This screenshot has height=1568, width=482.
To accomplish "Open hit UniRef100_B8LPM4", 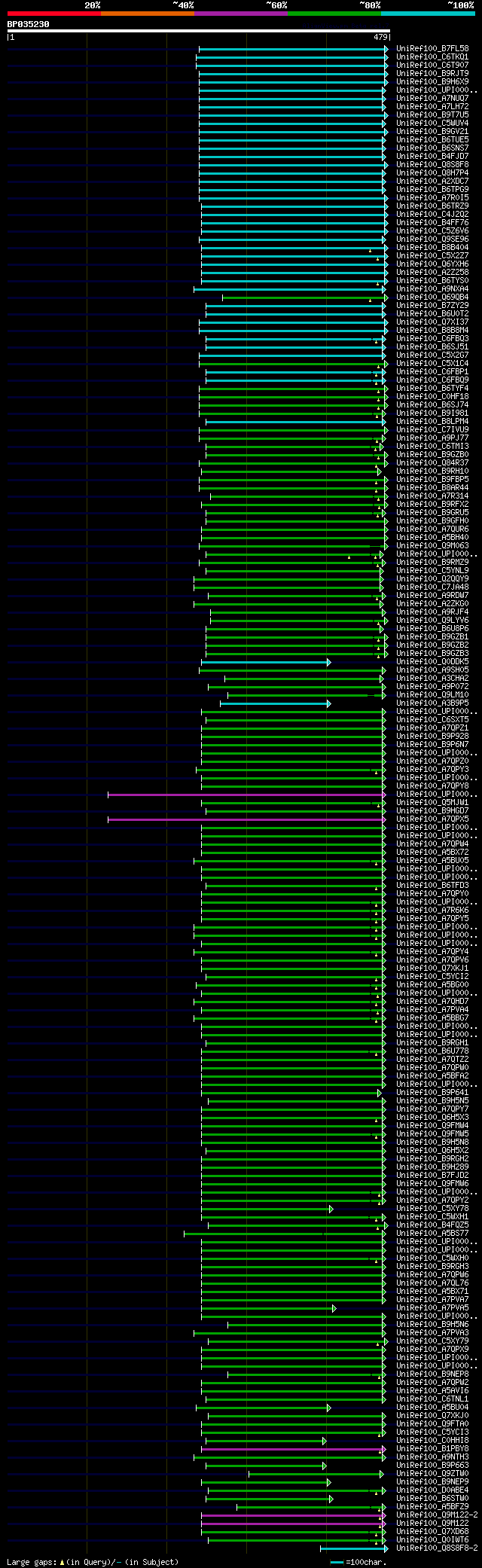I will click(x=432, y=422).
